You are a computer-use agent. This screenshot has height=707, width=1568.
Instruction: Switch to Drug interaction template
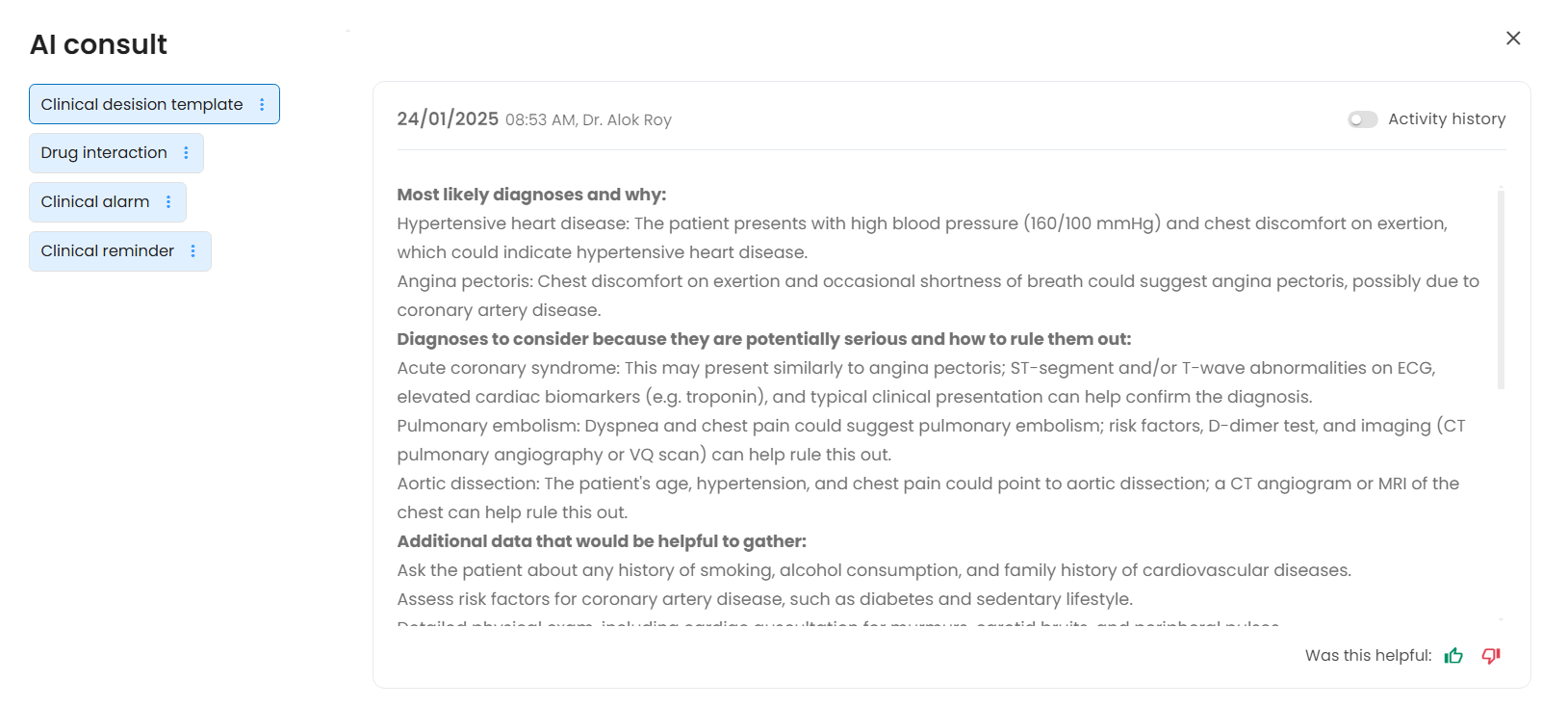point(104,153)
